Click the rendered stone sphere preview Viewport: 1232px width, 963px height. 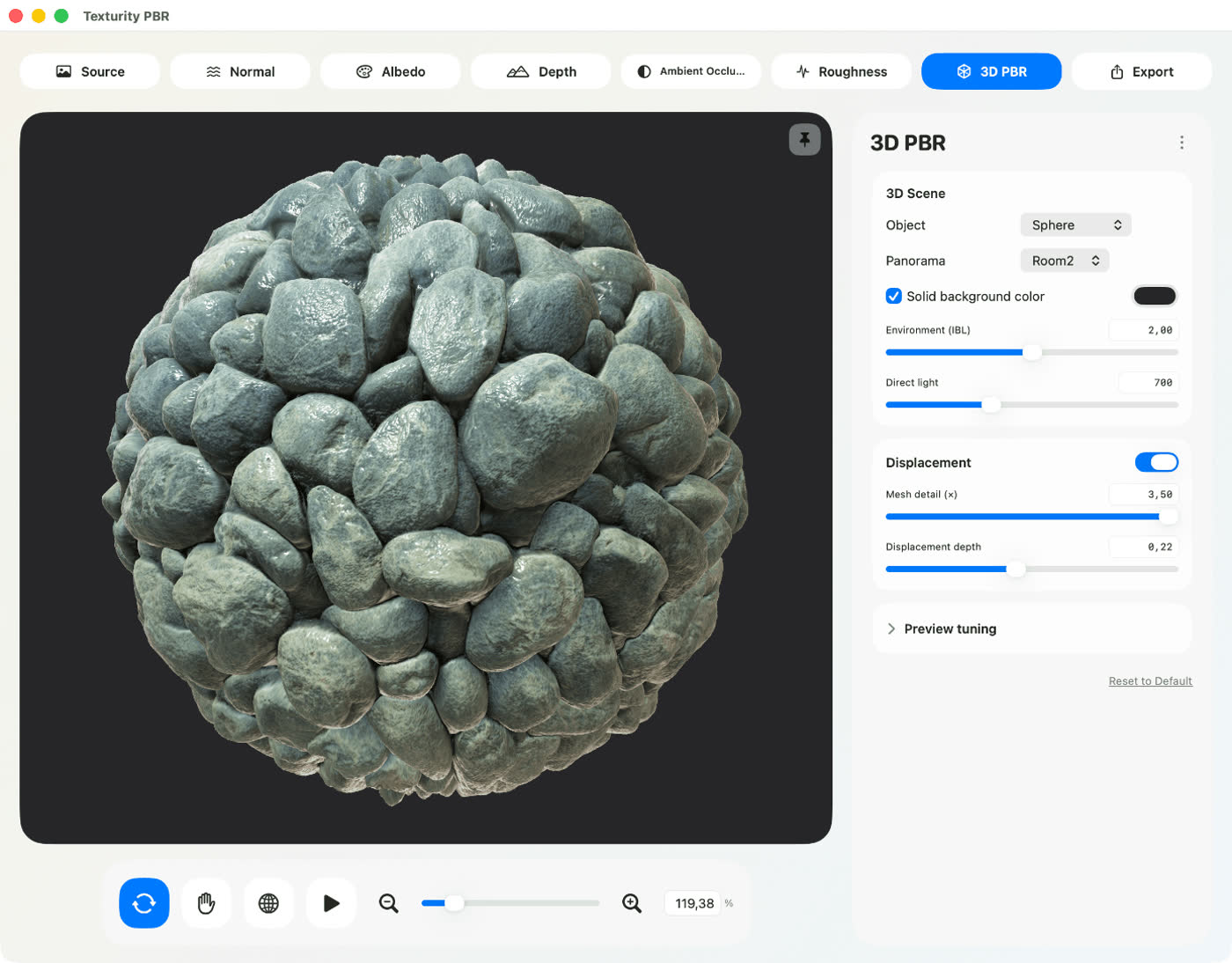pos(426,480)
